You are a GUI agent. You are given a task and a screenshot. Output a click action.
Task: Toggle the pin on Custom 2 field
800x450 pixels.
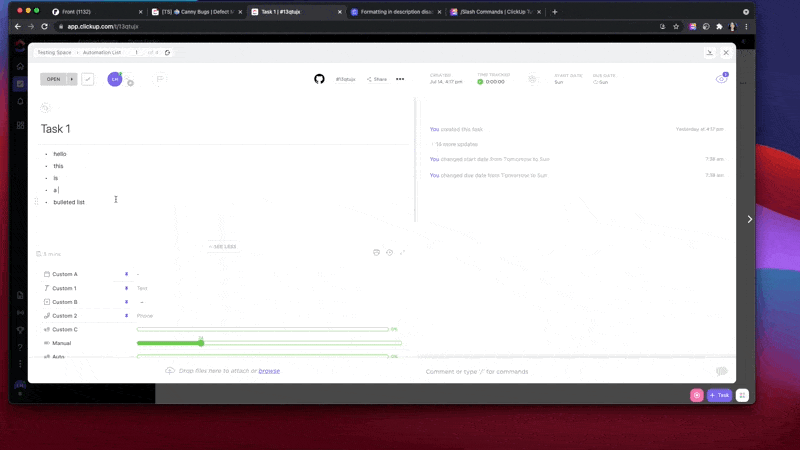[x=127, y=316]
